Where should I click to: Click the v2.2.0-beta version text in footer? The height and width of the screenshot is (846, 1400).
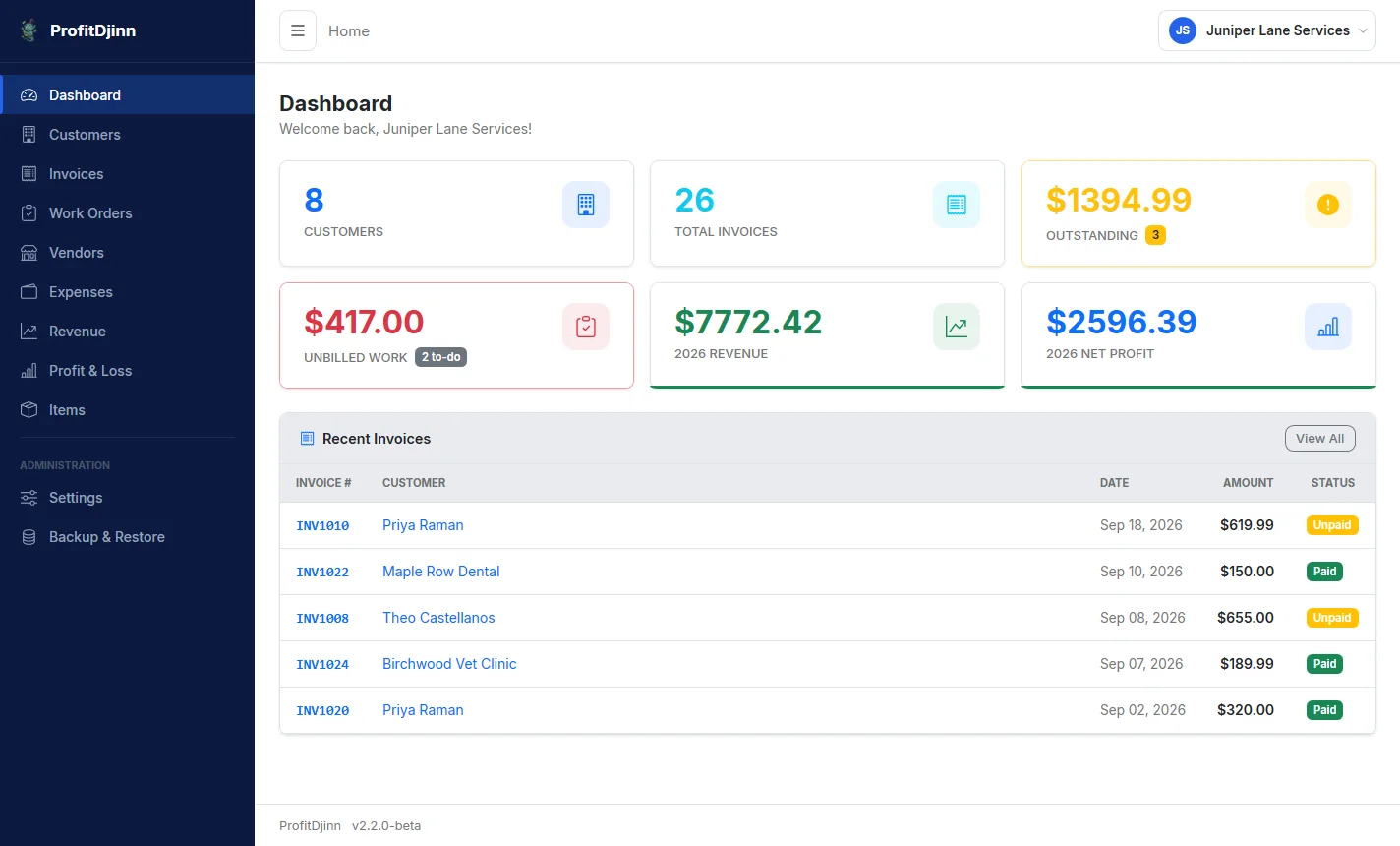coord(386,826)
